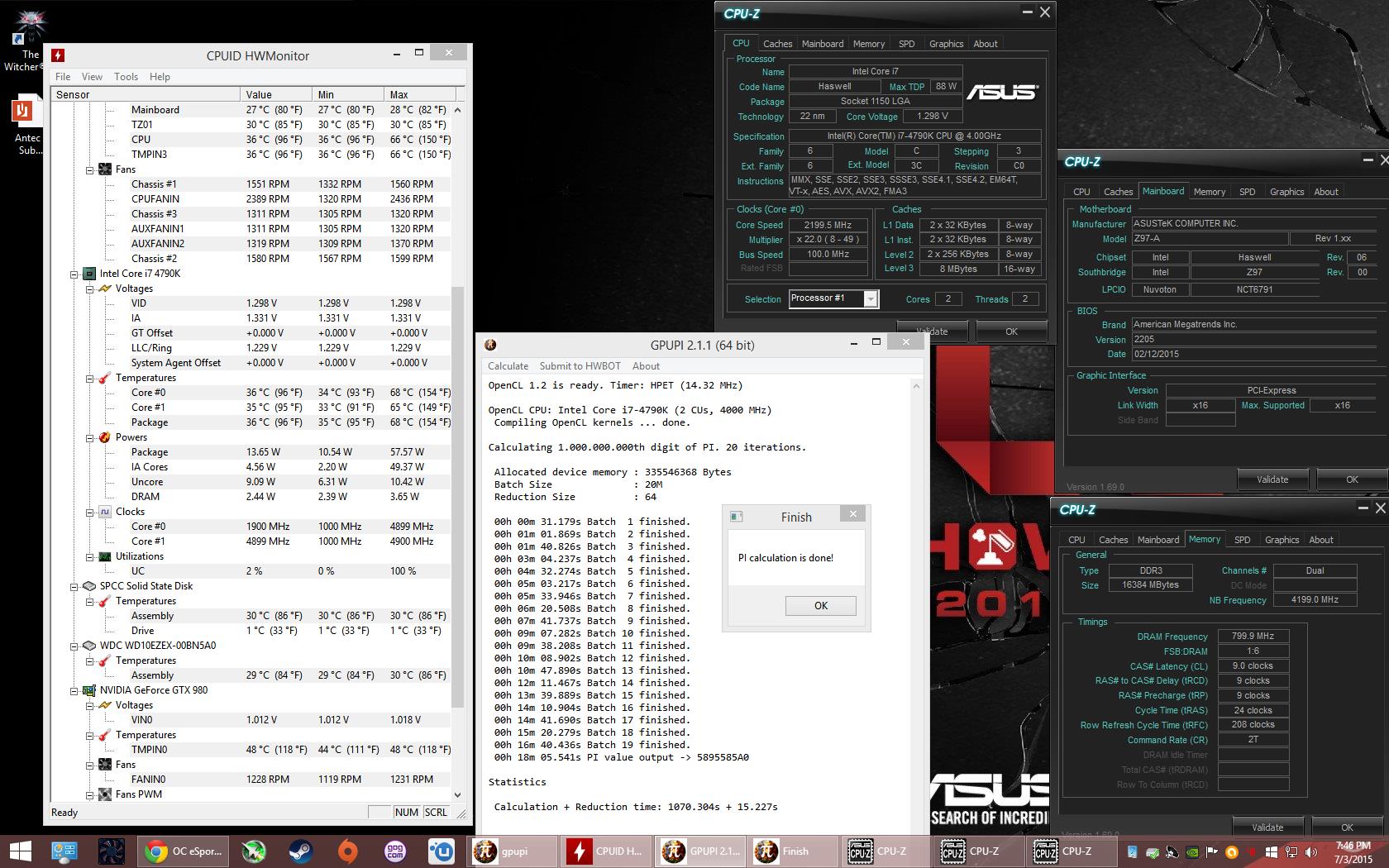1389x868 pixels.
Task: Click the NVIDIA GeForce GTX 980 card icon
Action: click(89, 690)
